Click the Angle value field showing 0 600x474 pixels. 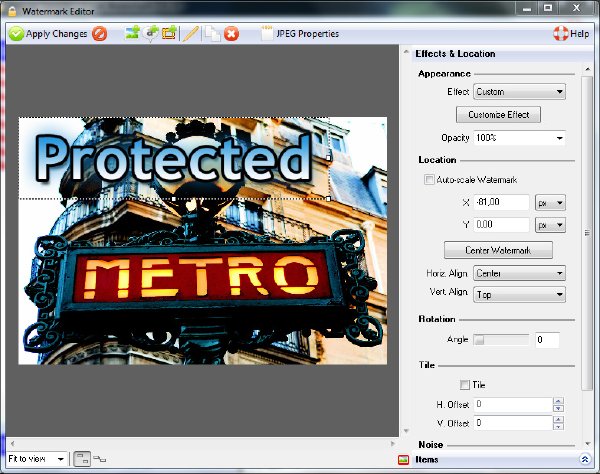coord(547,340)
